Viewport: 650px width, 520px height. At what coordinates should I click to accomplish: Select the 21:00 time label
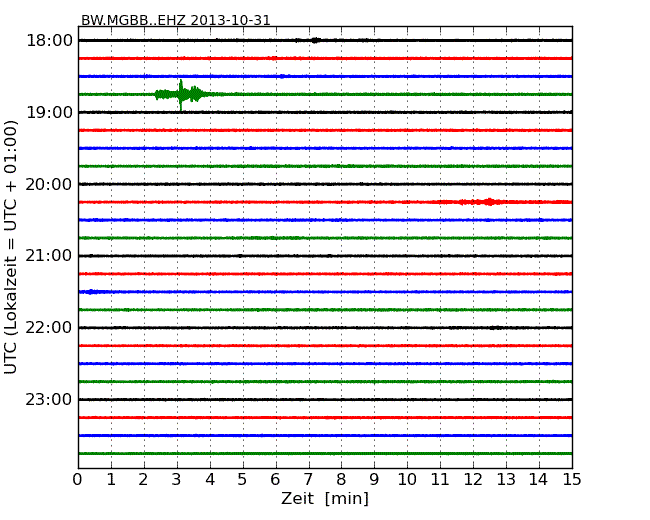pos(49,256)
